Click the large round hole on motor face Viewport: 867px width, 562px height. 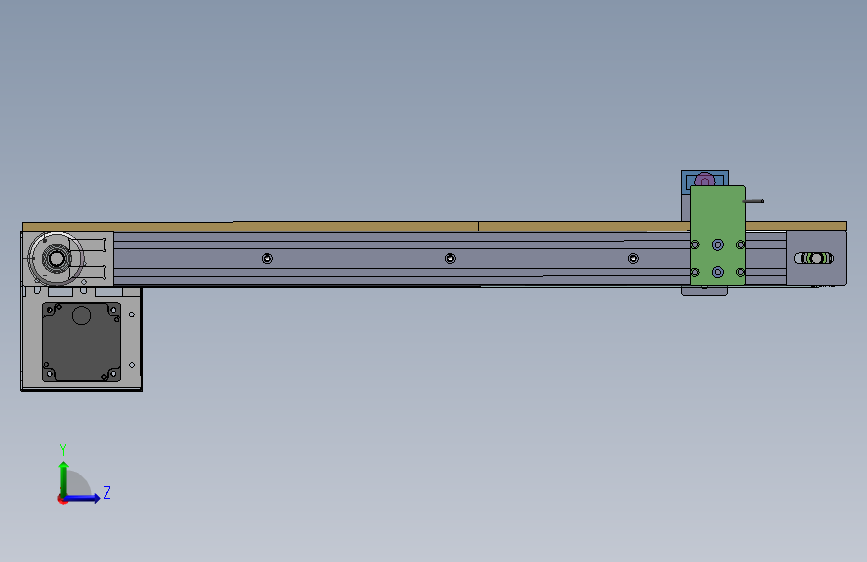(81, 315)
